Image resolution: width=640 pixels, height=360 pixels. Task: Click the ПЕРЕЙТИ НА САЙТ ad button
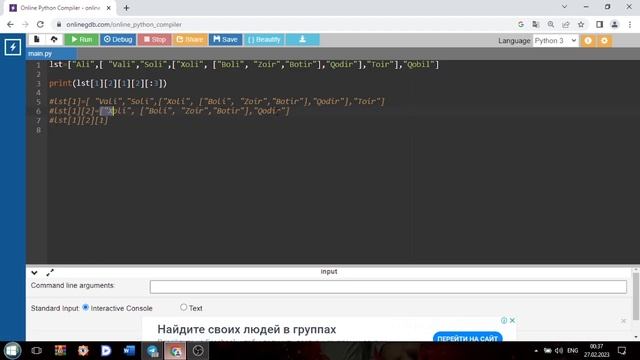pyautogui.click(x=467, y=337)
